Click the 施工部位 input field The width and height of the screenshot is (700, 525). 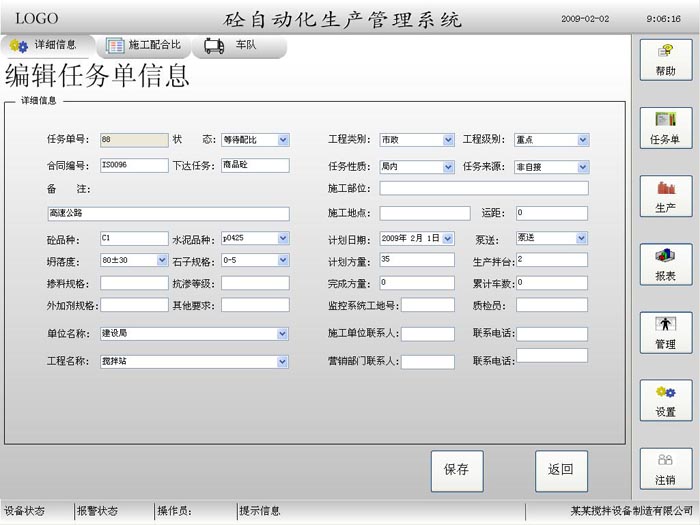484,188
